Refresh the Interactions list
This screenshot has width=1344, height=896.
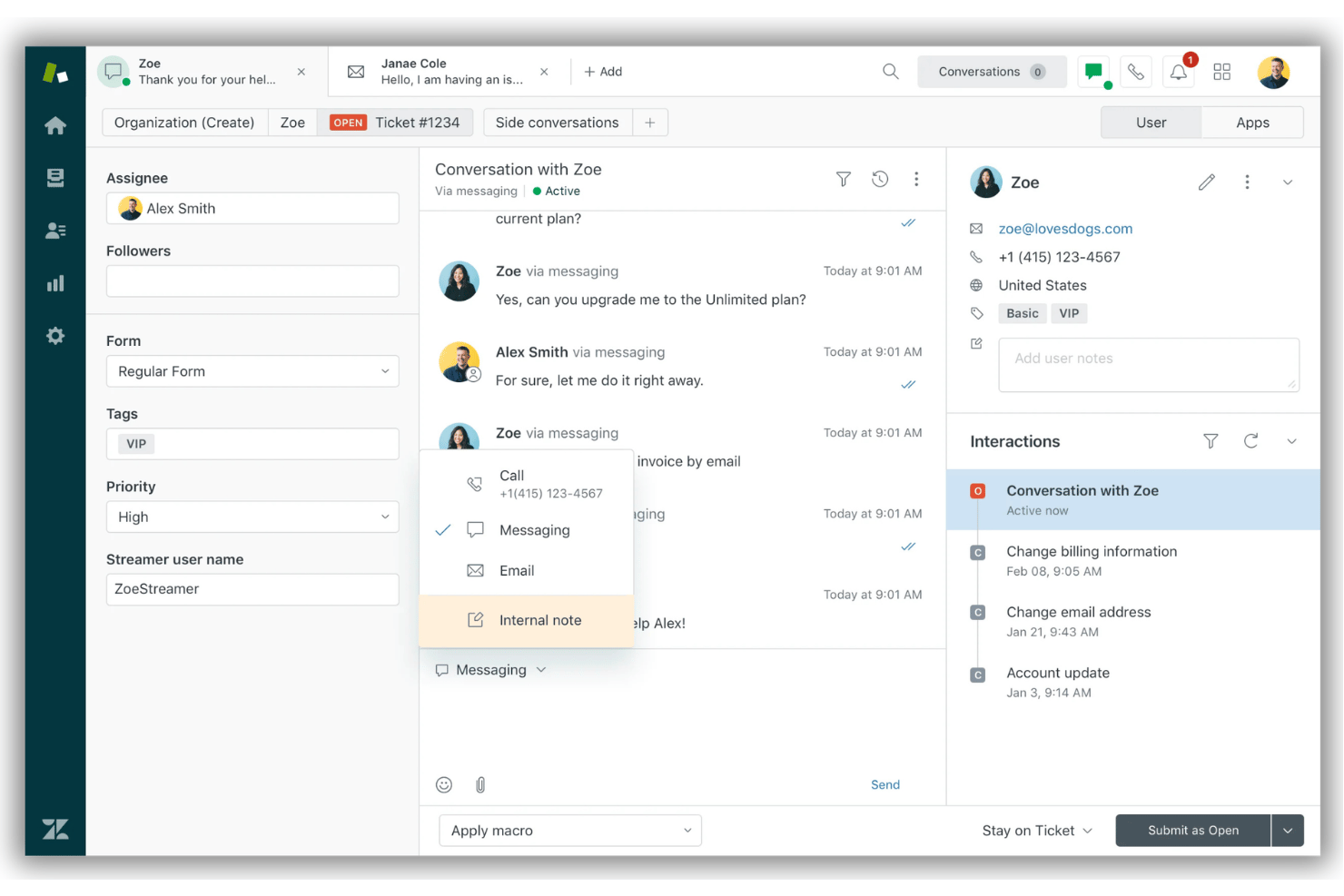pos(1250,441)
